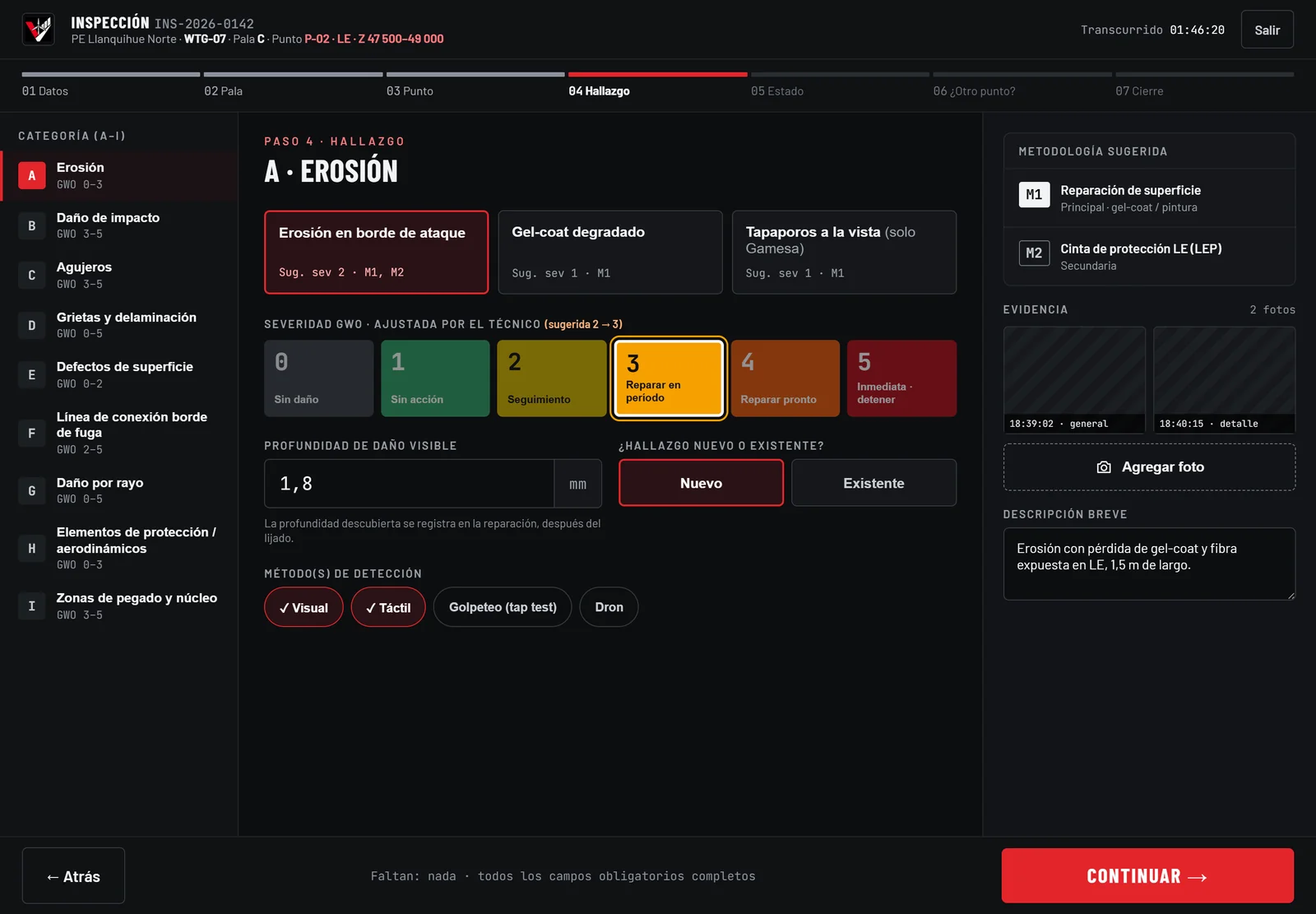
Task: Click the M1 methodology badge
Action: click(x=1034, y=194)
